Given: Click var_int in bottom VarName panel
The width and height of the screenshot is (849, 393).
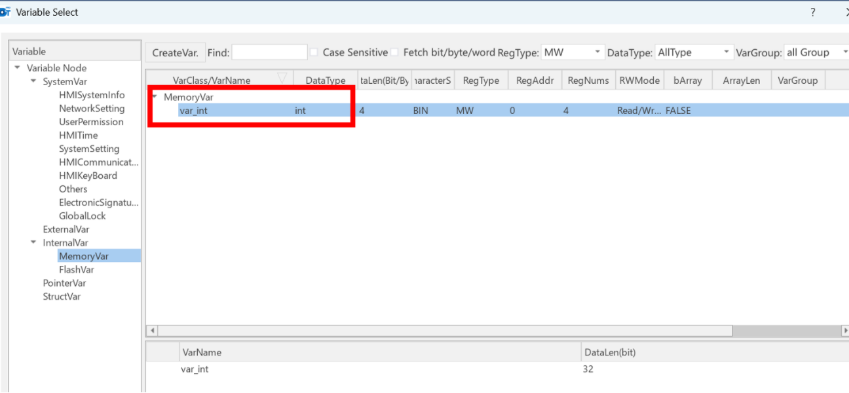Looking at the screenshot, I should (195, 369).
